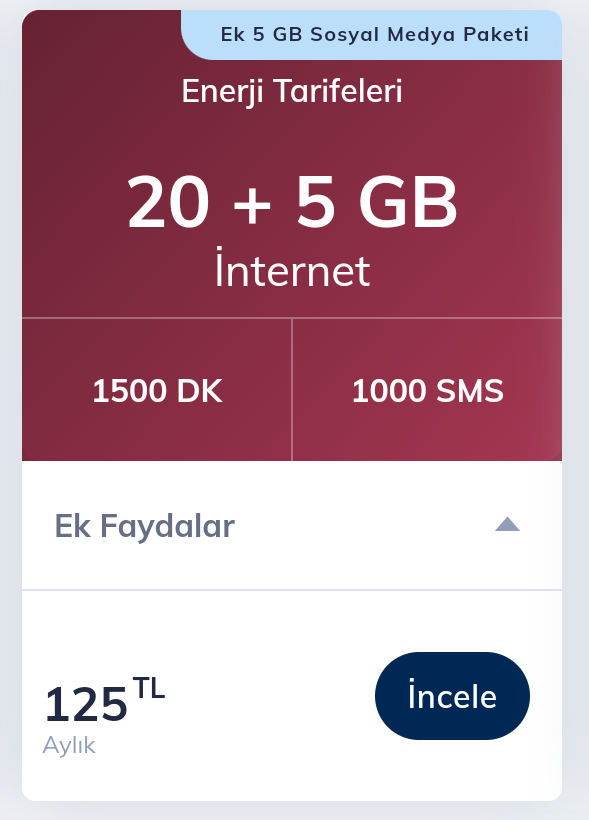Select the 1000 SMS cell
The width and height of the screenshot is (589, 820).
[427, 390]
